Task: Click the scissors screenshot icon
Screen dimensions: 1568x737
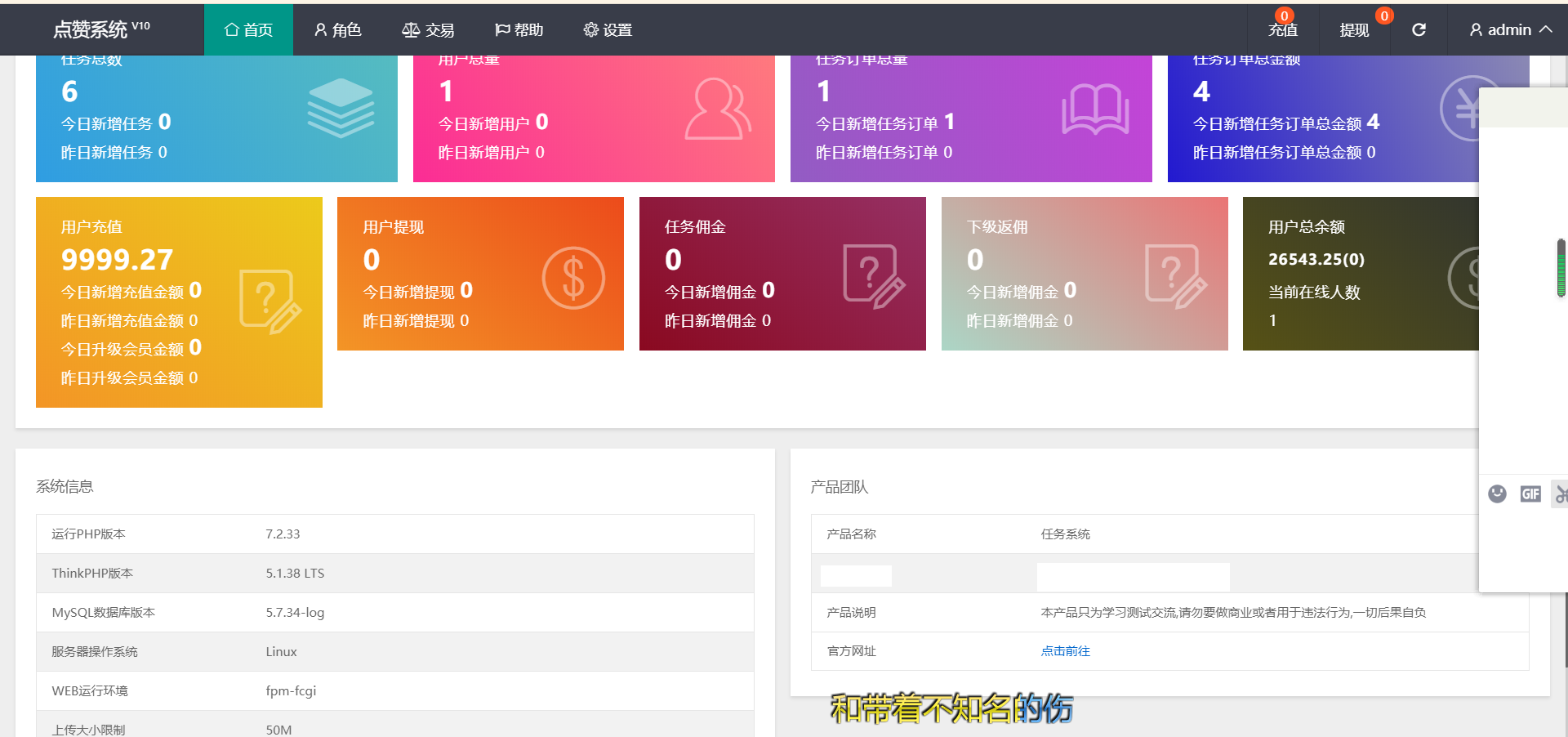Action: pos(1561,494)
